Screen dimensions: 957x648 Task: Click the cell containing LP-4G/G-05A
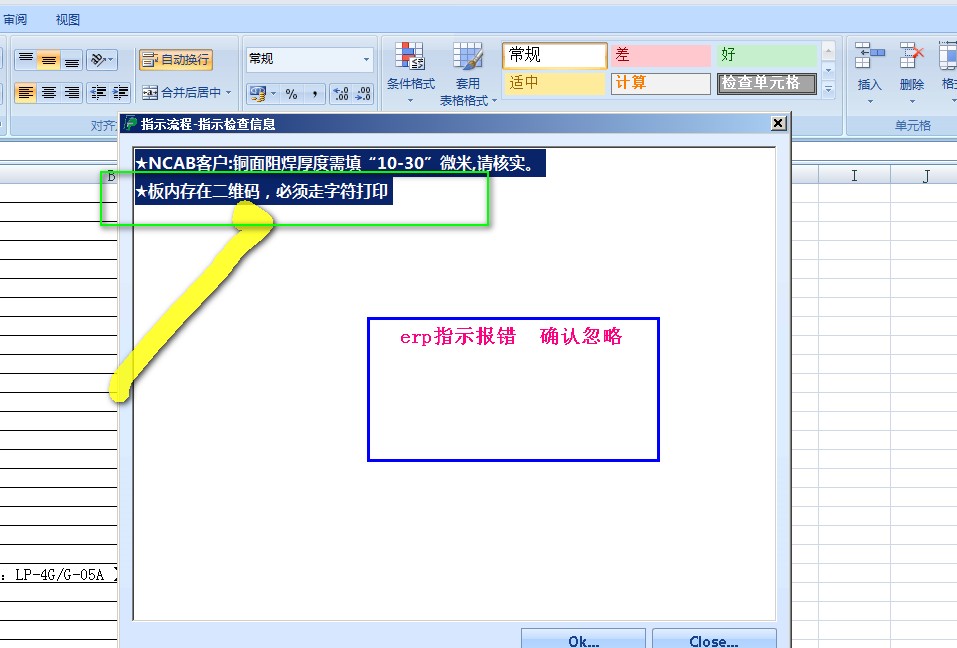tap(59, 574)
